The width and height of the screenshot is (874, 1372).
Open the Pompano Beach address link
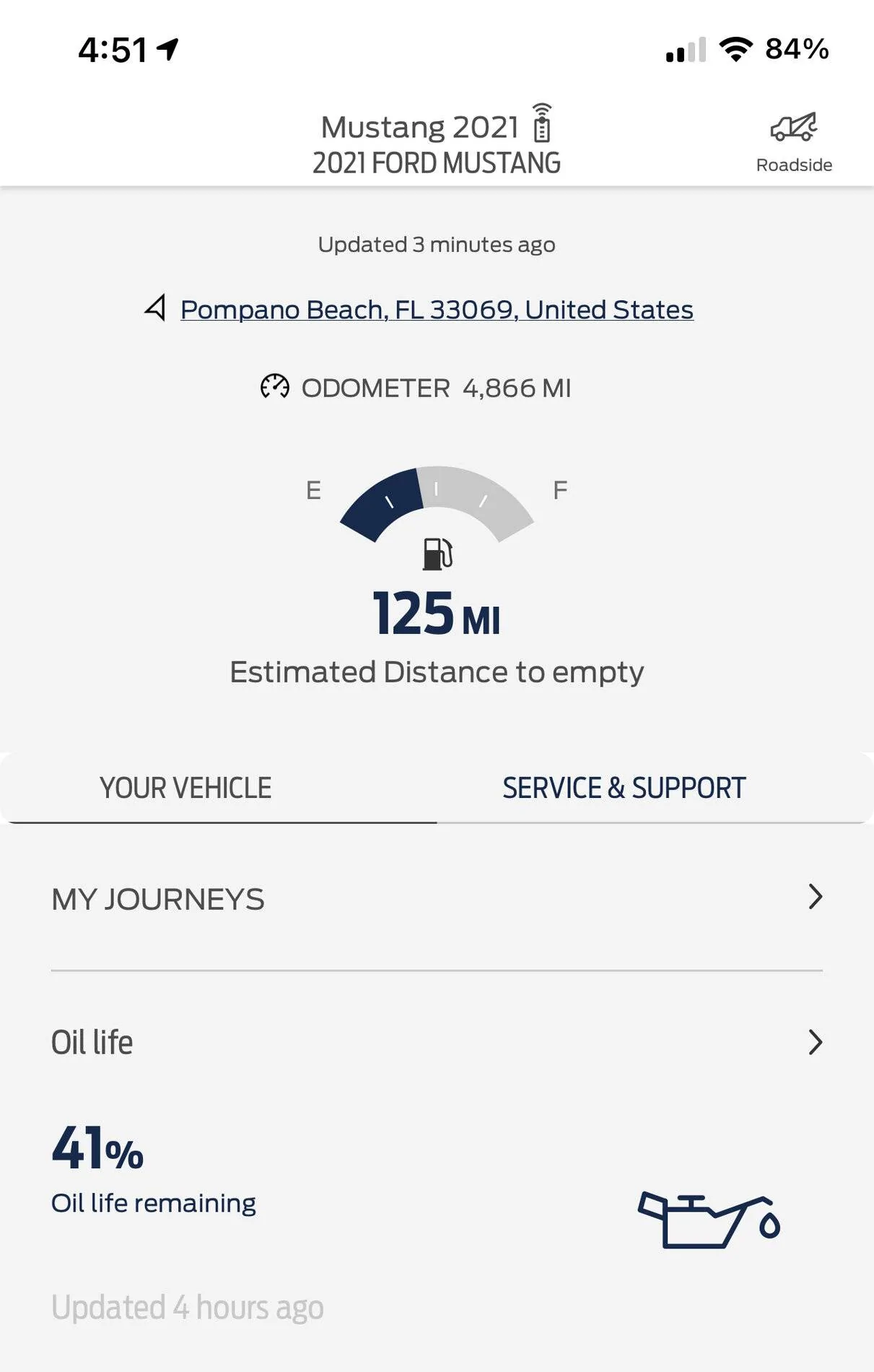[437, 310]
